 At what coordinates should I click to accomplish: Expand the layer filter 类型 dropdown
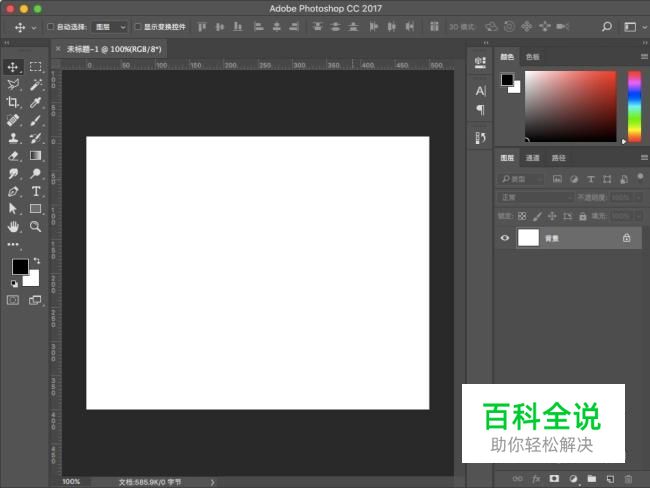522,179
